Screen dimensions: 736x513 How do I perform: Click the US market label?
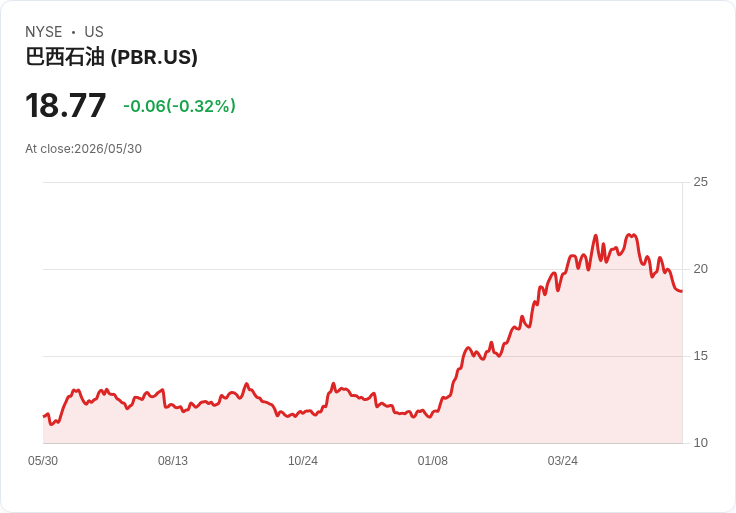tap(94, 32)
